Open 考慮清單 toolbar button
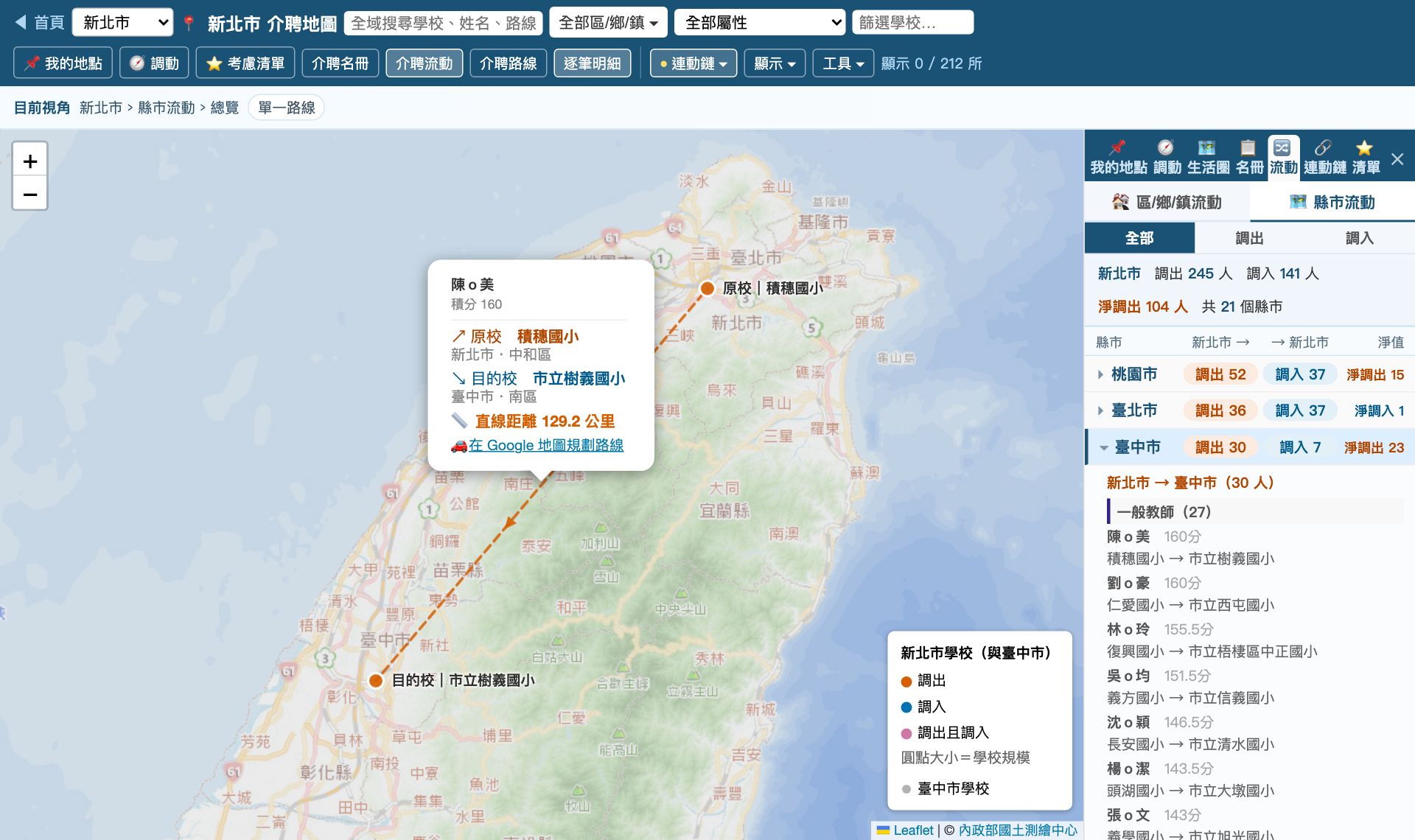 pos(245,63)
